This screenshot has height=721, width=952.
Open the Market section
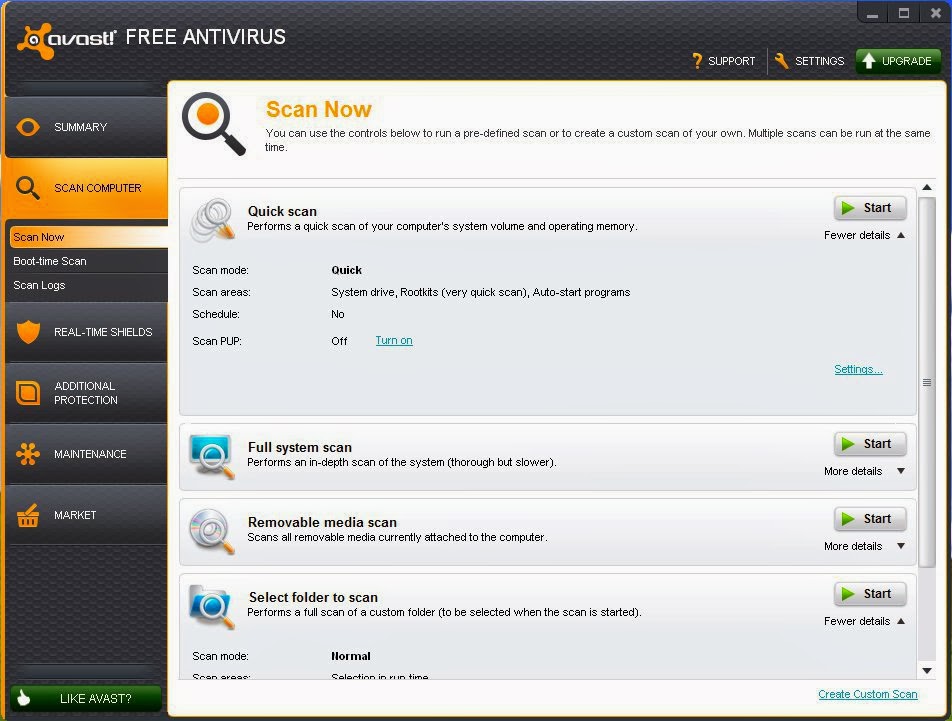pos(85,515)
